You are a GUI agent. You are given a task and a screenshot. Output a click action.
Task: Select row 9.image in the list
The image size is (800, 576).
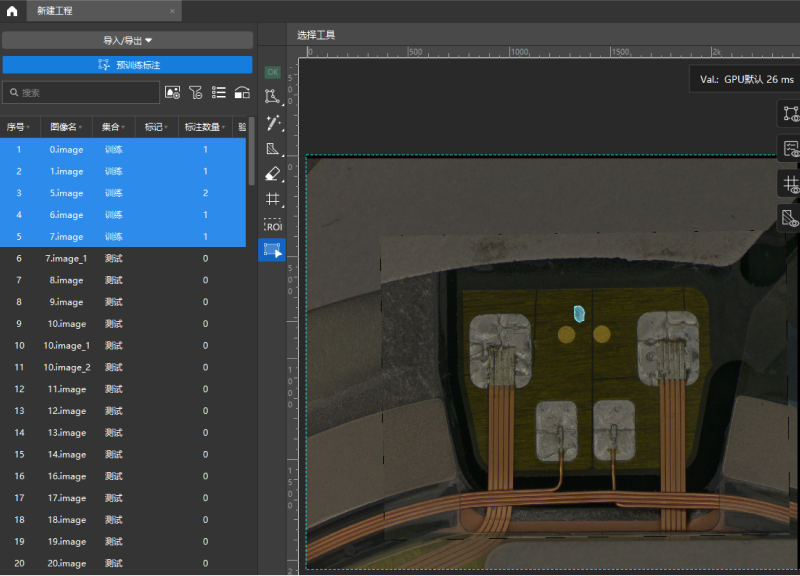(123, 302)
